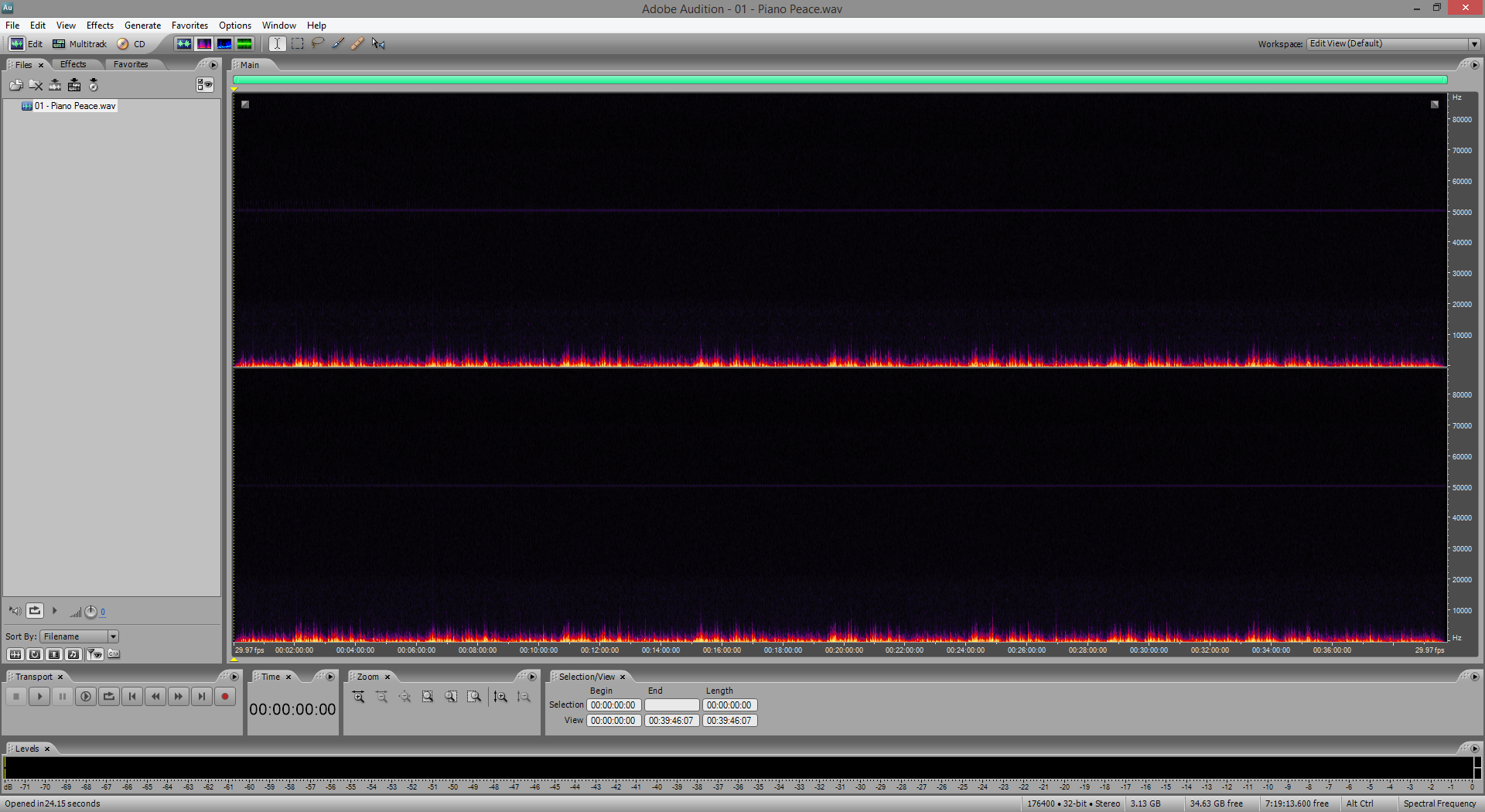
Task: Toggle Loop Play in Files panel
Action: click(x=35, y=611)
